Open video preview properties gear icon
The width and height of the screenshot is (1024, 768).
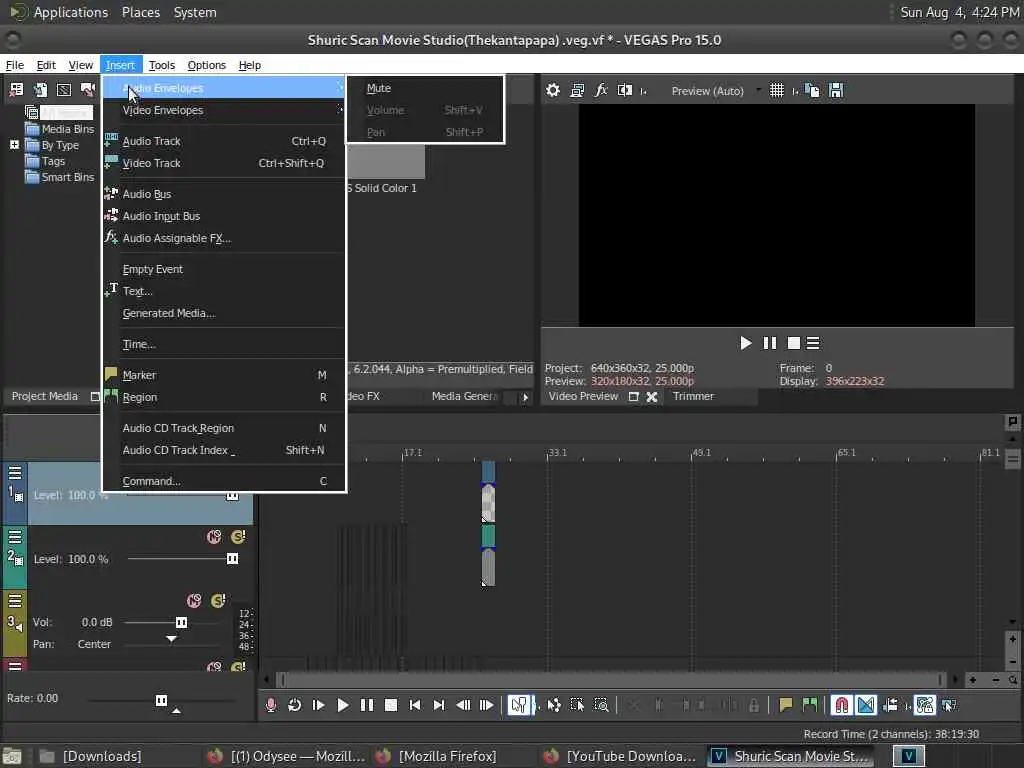click(552, 90)
